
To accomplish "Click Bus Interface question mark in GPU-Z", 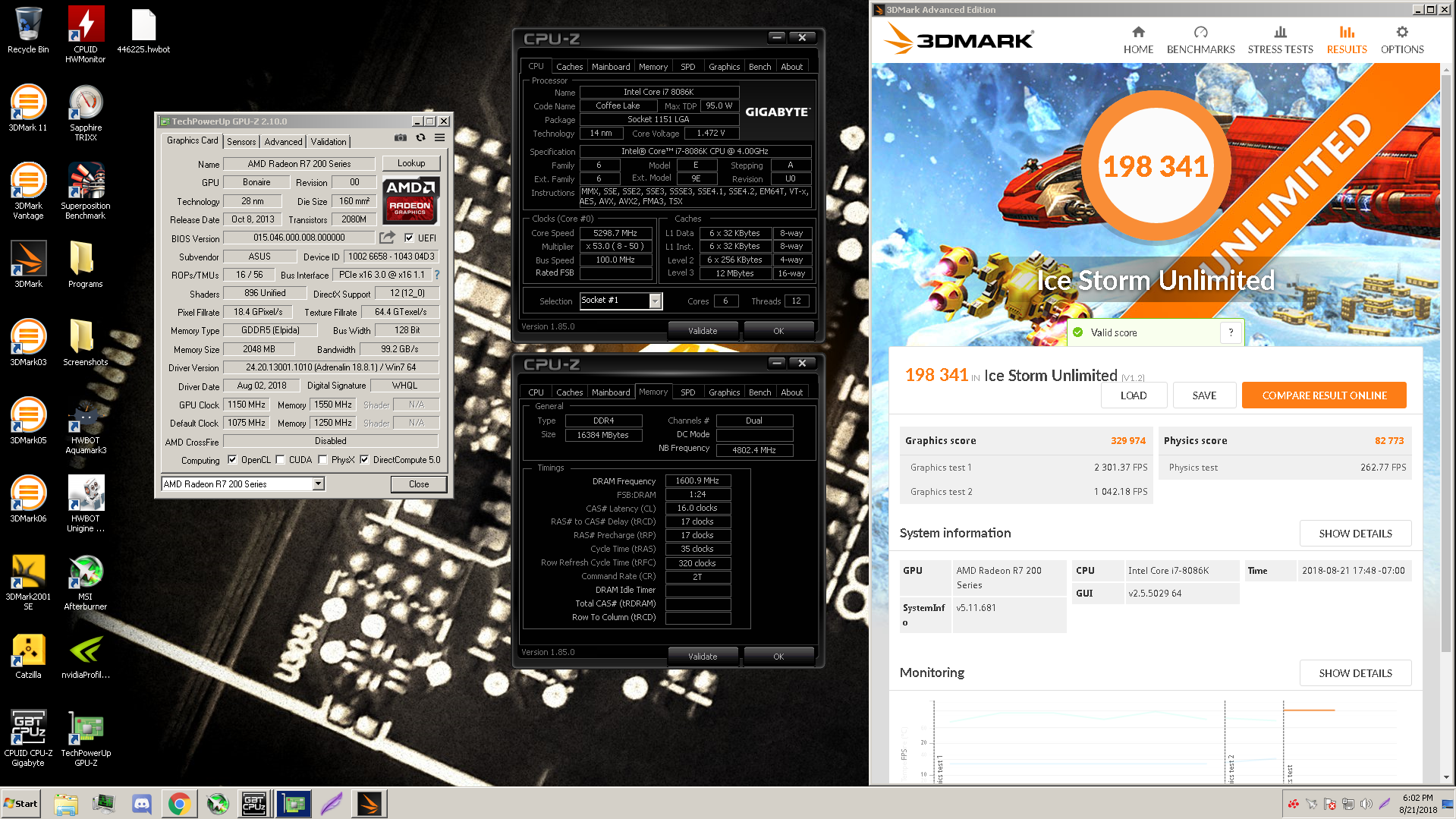I will 437,275.
